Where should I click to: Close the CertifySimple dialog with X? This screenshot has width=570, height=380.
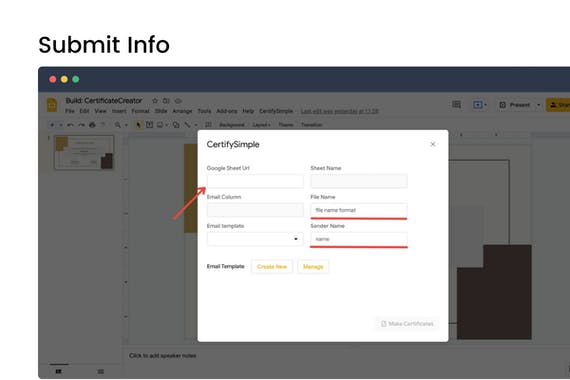coord(433,144)
